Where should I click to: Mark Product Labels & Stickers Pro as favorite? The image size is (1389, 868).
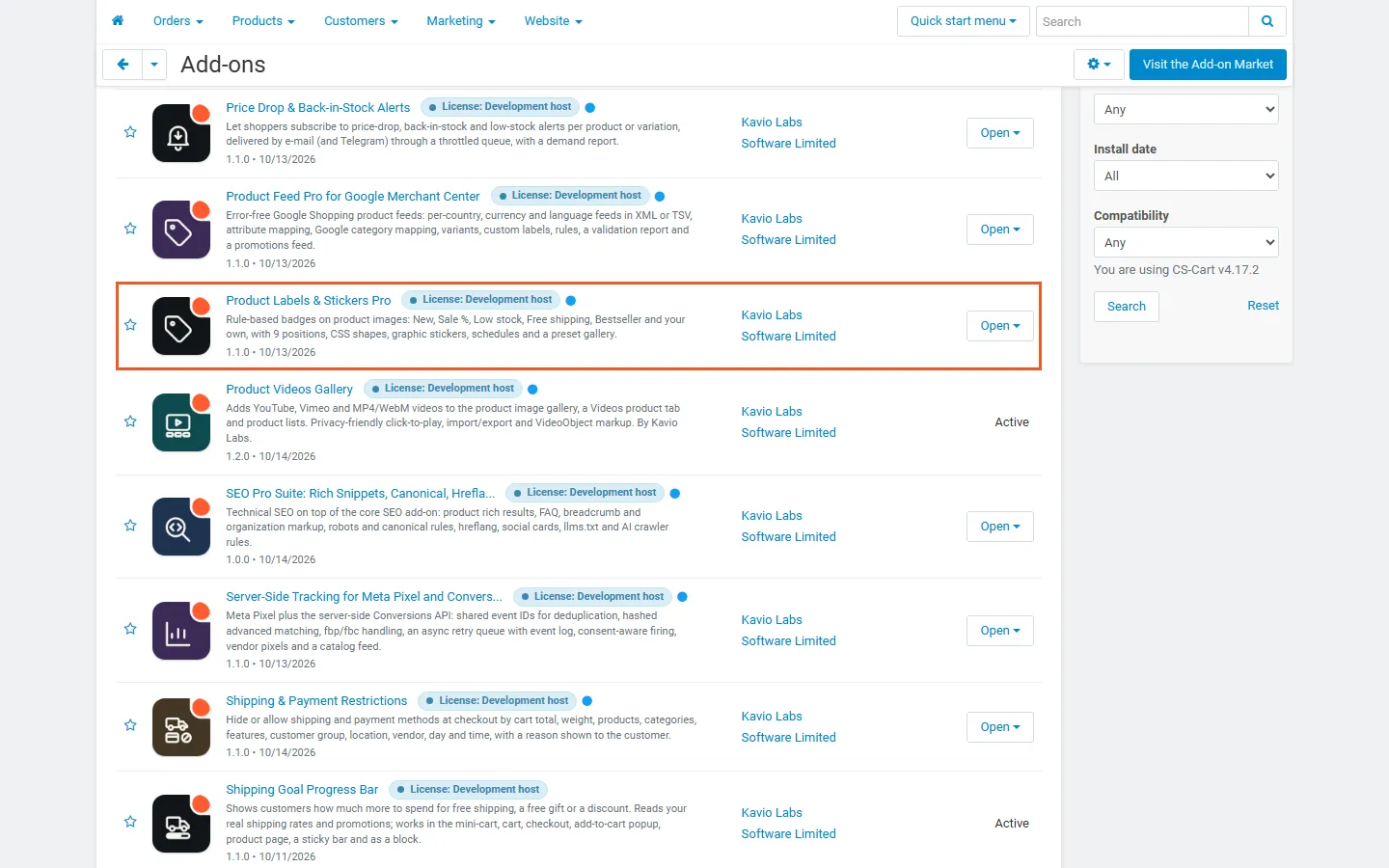click(130, 325)
